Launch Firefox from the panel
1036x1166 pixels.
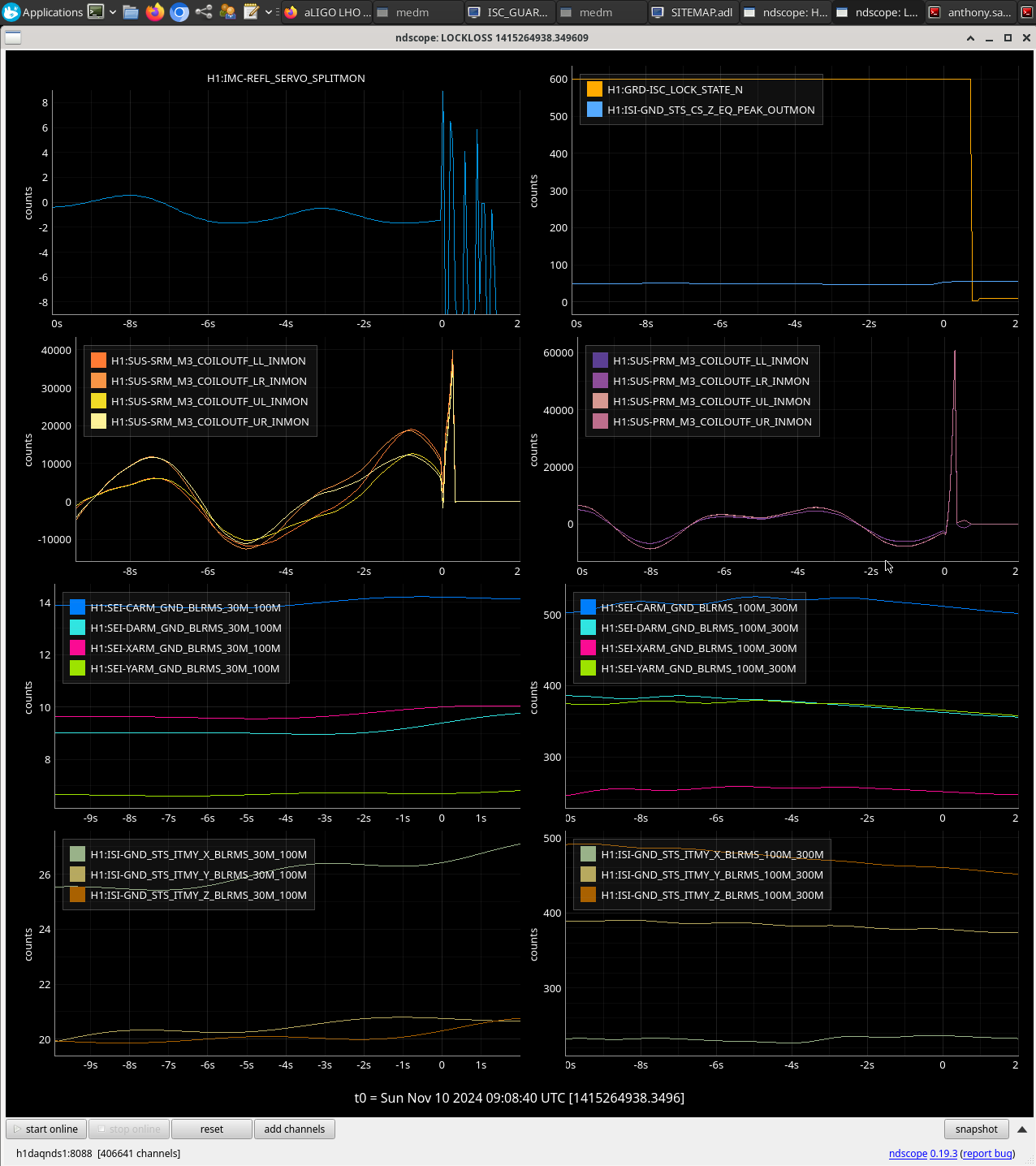click(x=155, y=12)
